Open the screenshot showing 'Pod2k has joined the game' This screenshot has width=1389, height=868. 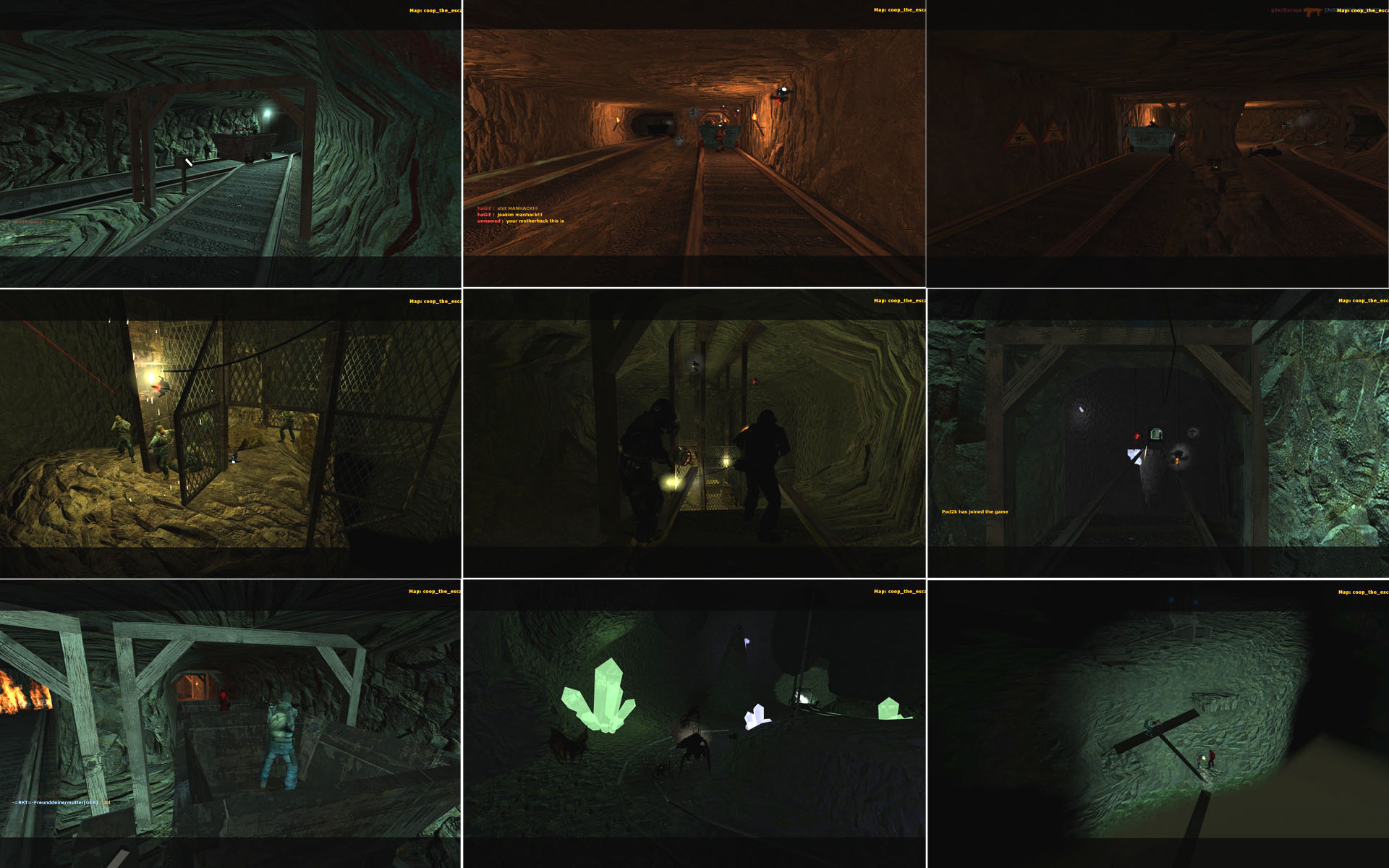click(1158, 433)
